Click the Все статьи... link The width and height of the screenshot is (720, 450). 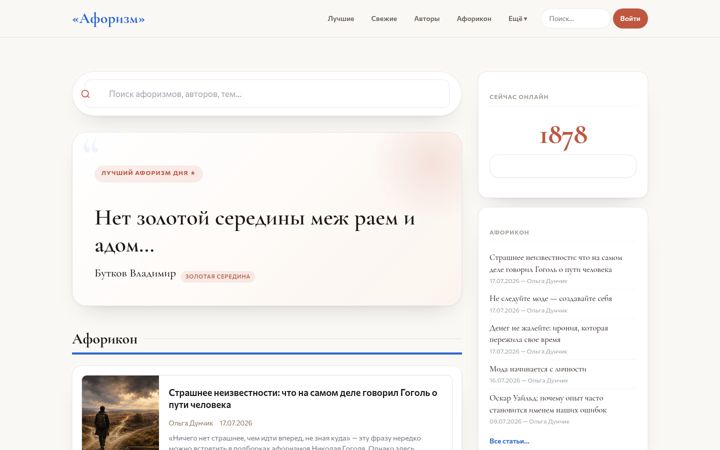(509, 441)
